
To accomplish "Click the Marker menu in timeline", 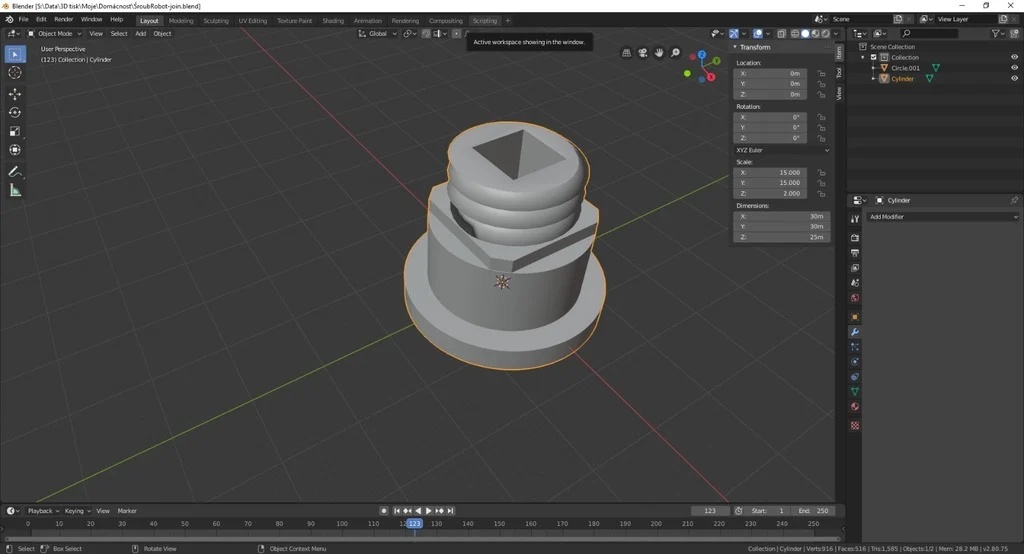I will coord(127,511).
